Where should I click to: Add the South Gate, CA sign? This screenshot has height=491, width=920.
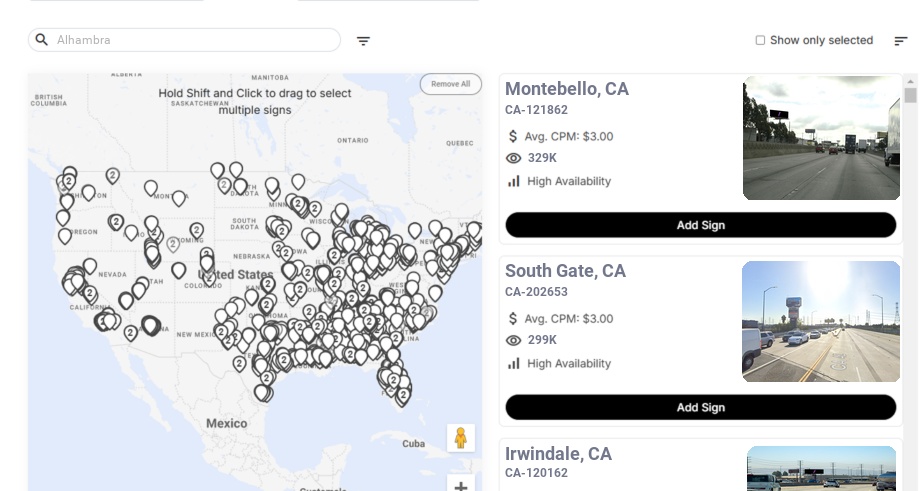[x=700, y=407]
